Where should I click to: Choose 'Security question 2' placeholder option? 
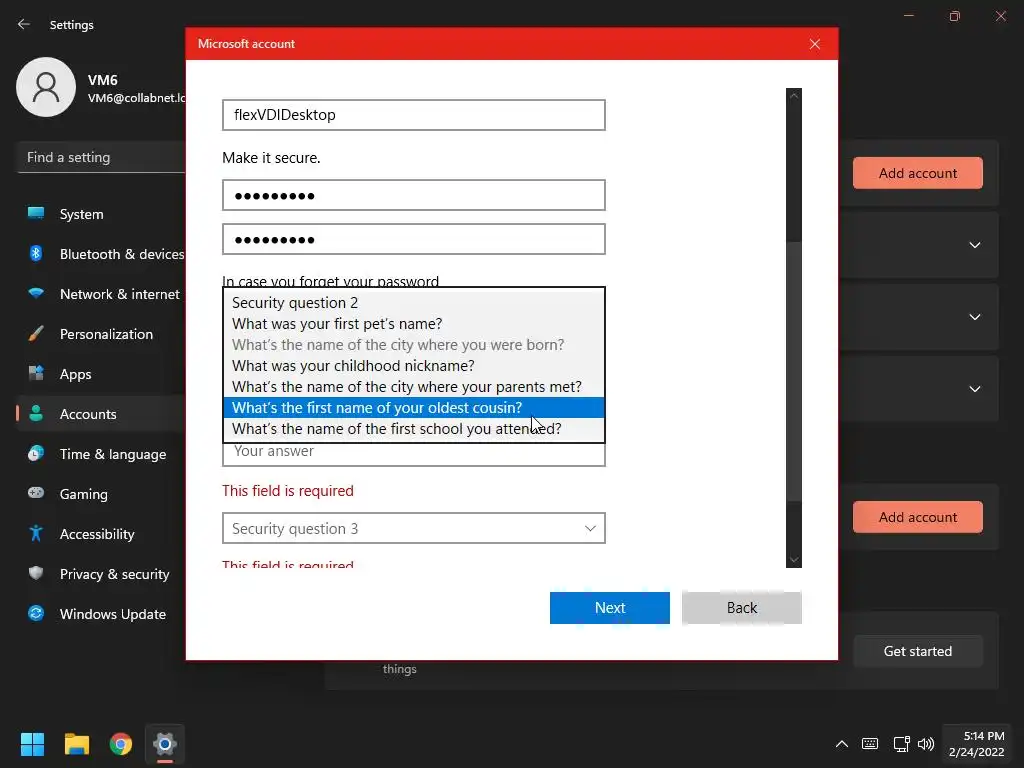pyautogui.click(x=414, y=302)
